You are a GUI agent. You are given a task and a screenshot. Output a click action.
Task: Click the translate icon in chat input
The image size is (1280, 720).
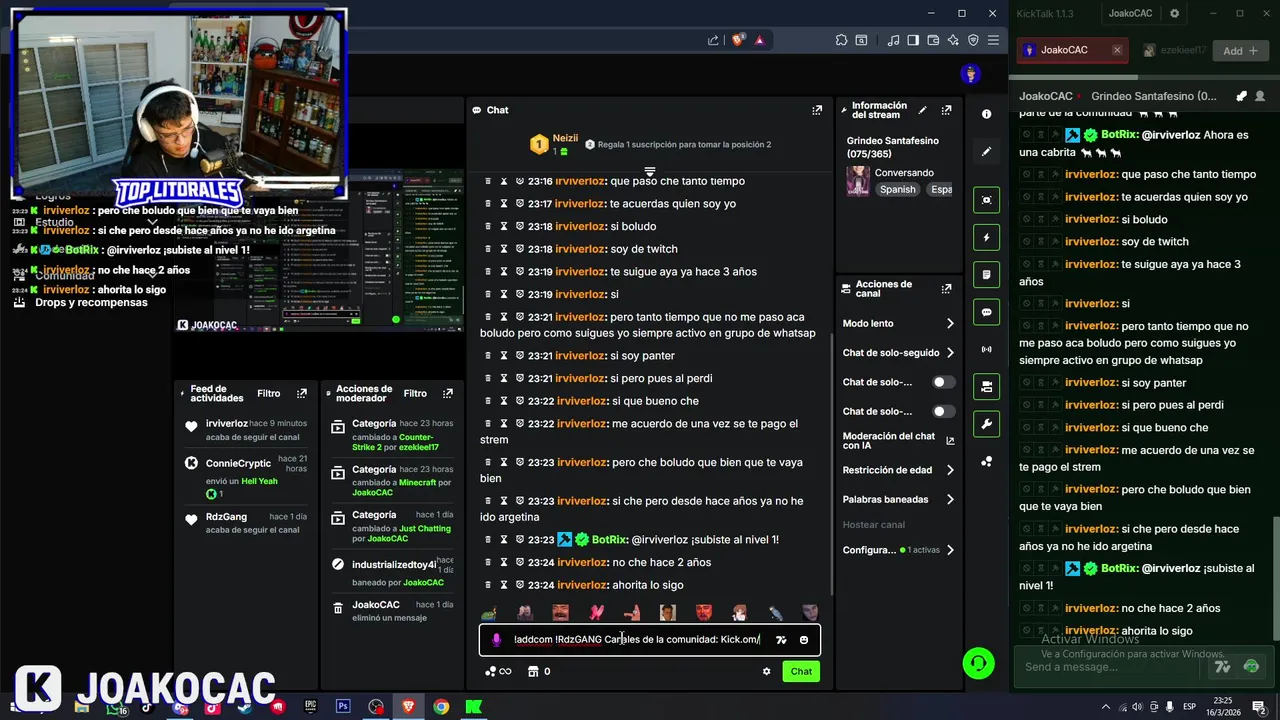[781, 640]
